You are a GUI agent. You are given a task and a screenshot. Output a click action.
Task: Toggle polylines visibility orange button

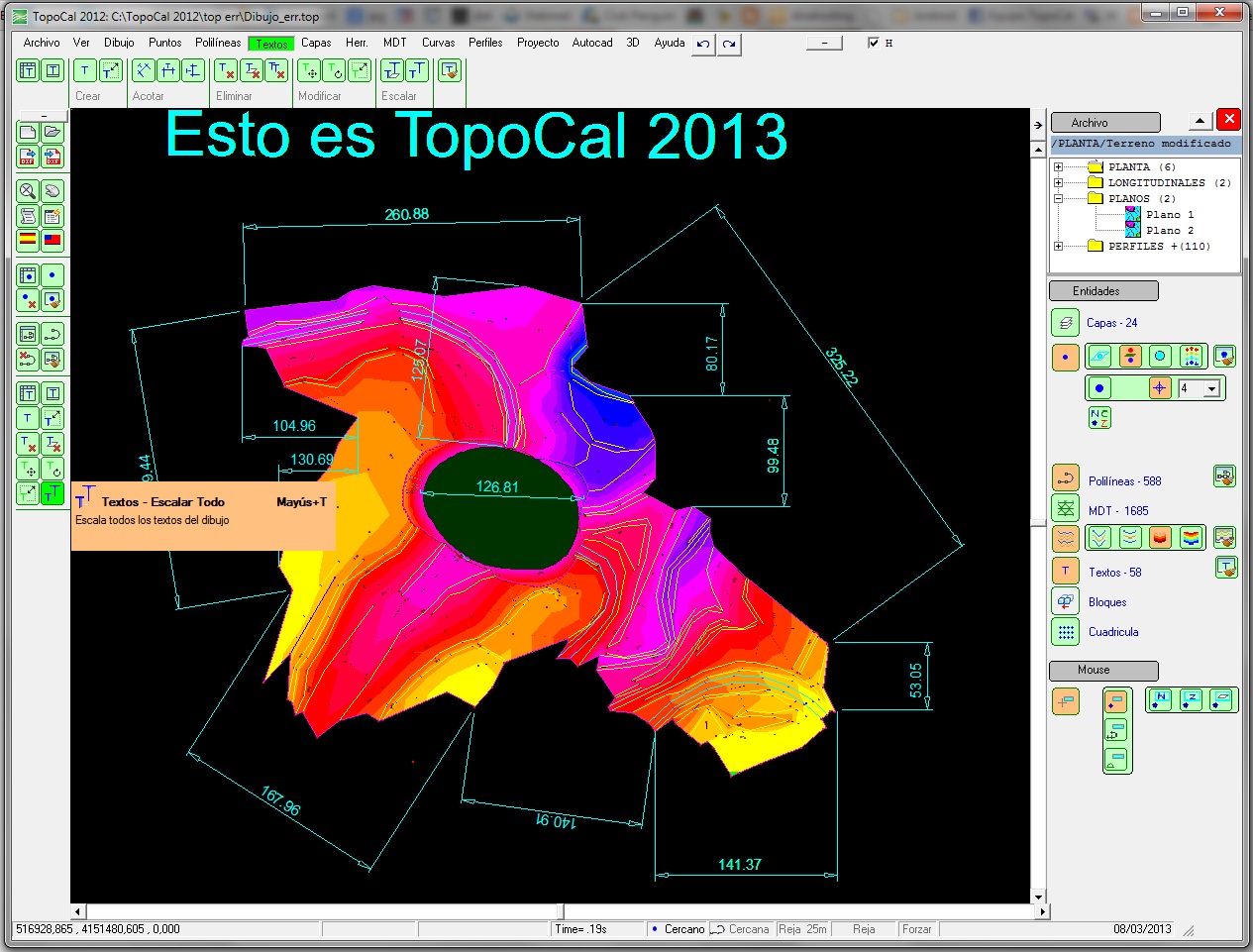1065,478
